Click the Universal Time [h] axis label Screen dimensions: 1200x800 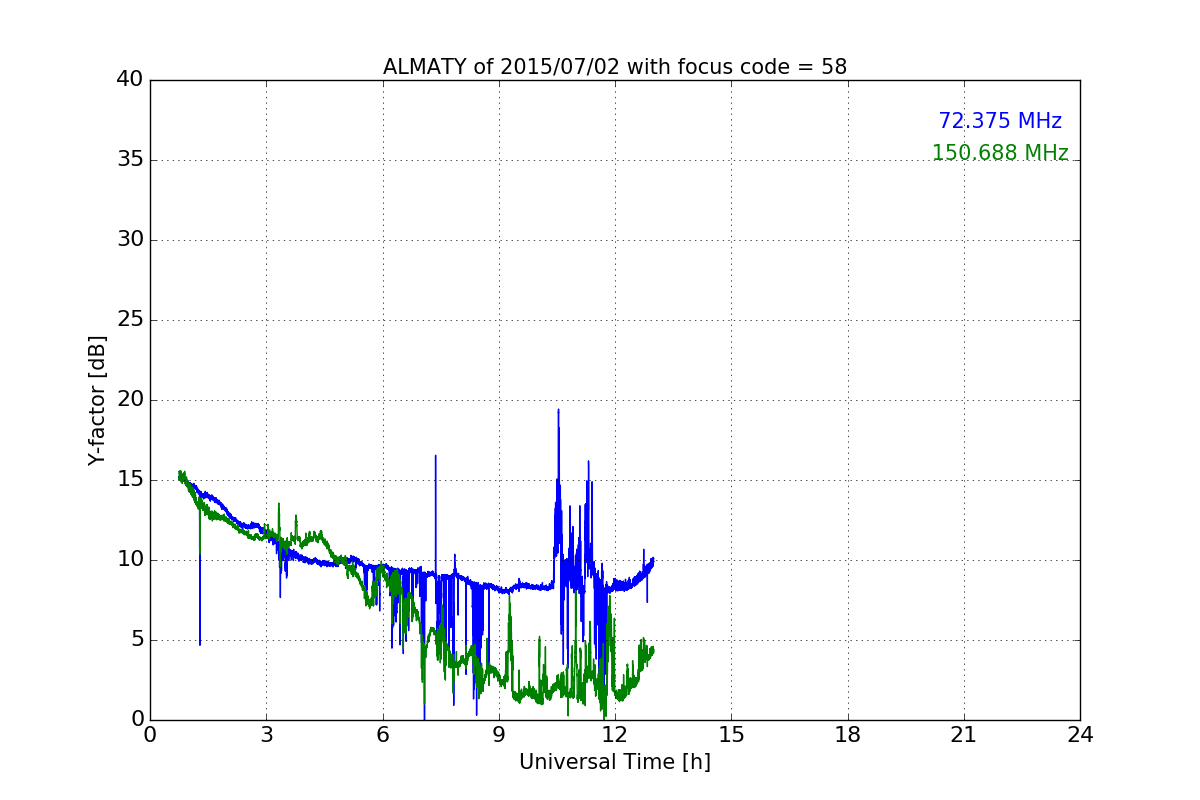coord(615,762)
